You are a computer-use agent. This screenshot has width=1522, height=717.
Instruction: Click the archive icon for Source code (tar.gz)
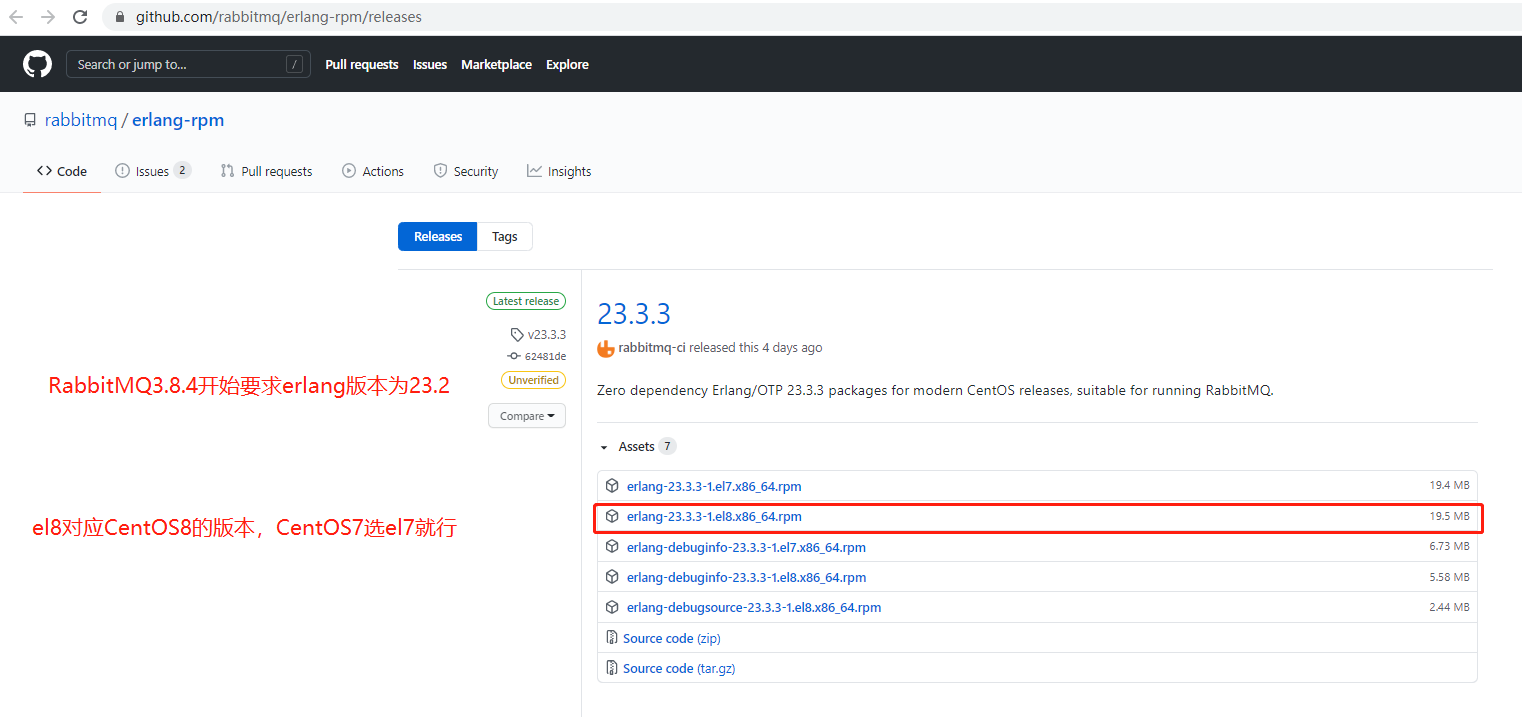click(x=612, y=668)
